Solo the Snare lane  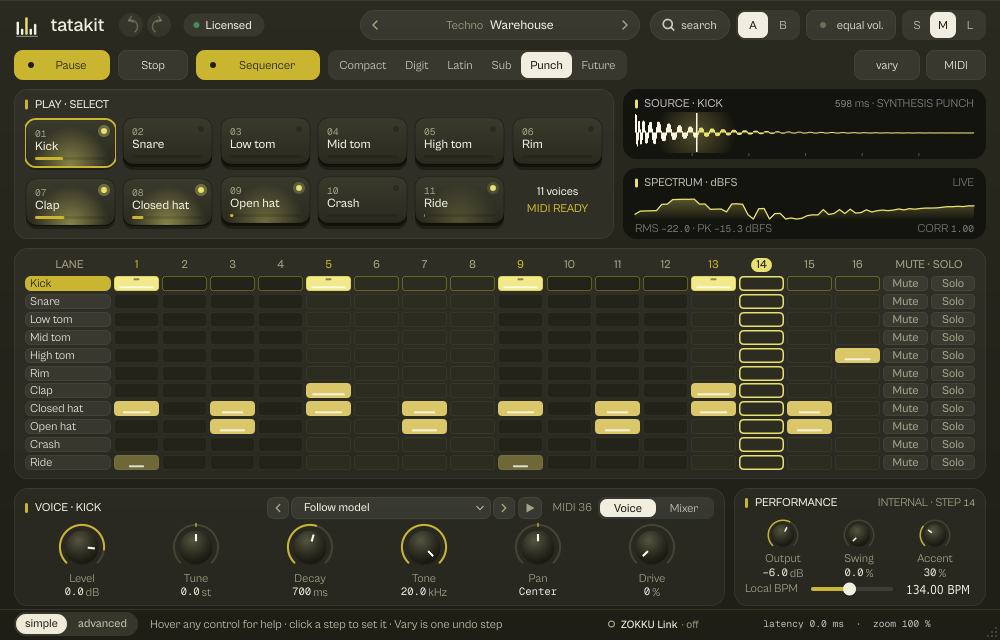point(953,301)
